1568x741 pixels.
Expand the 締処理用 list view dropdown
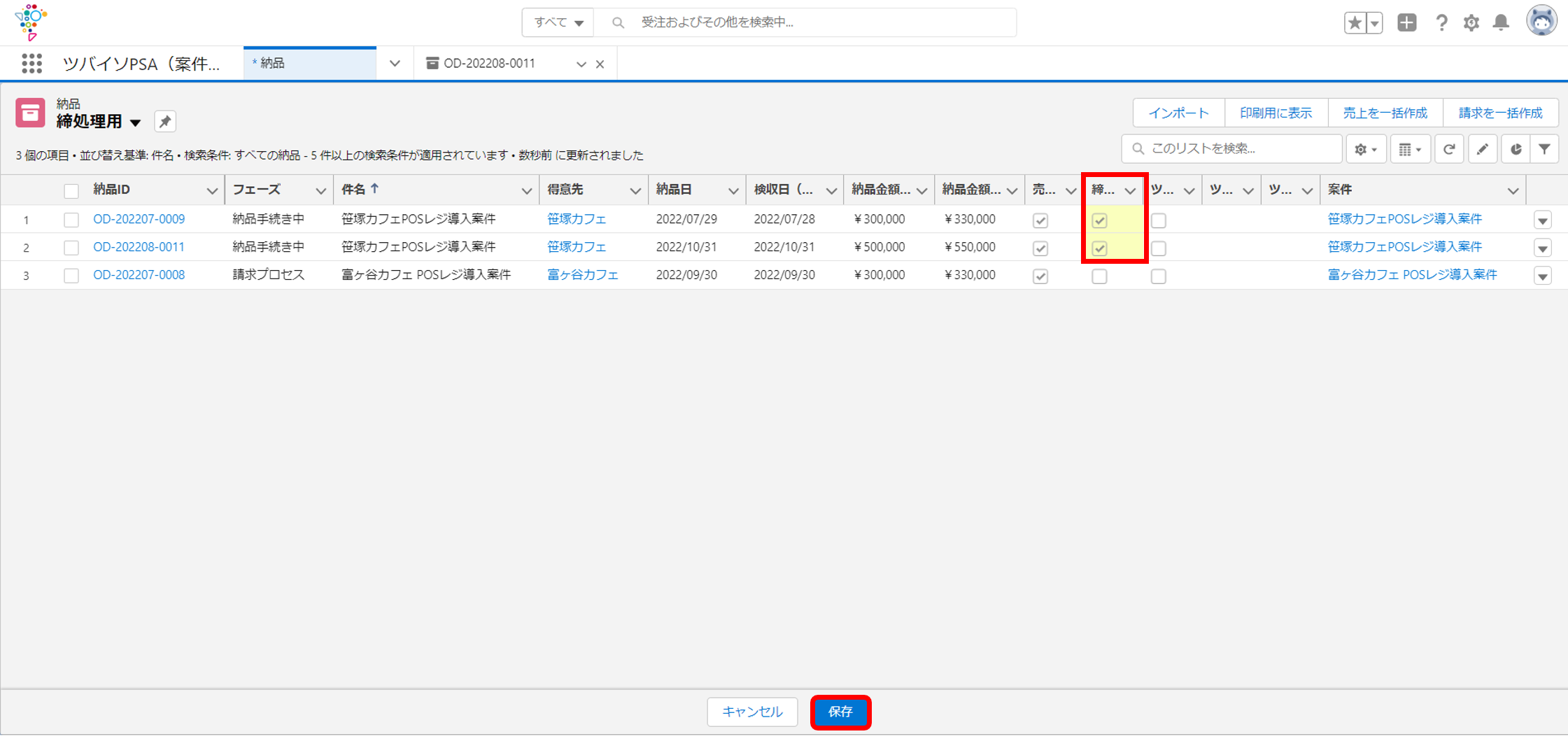point(136,122)
